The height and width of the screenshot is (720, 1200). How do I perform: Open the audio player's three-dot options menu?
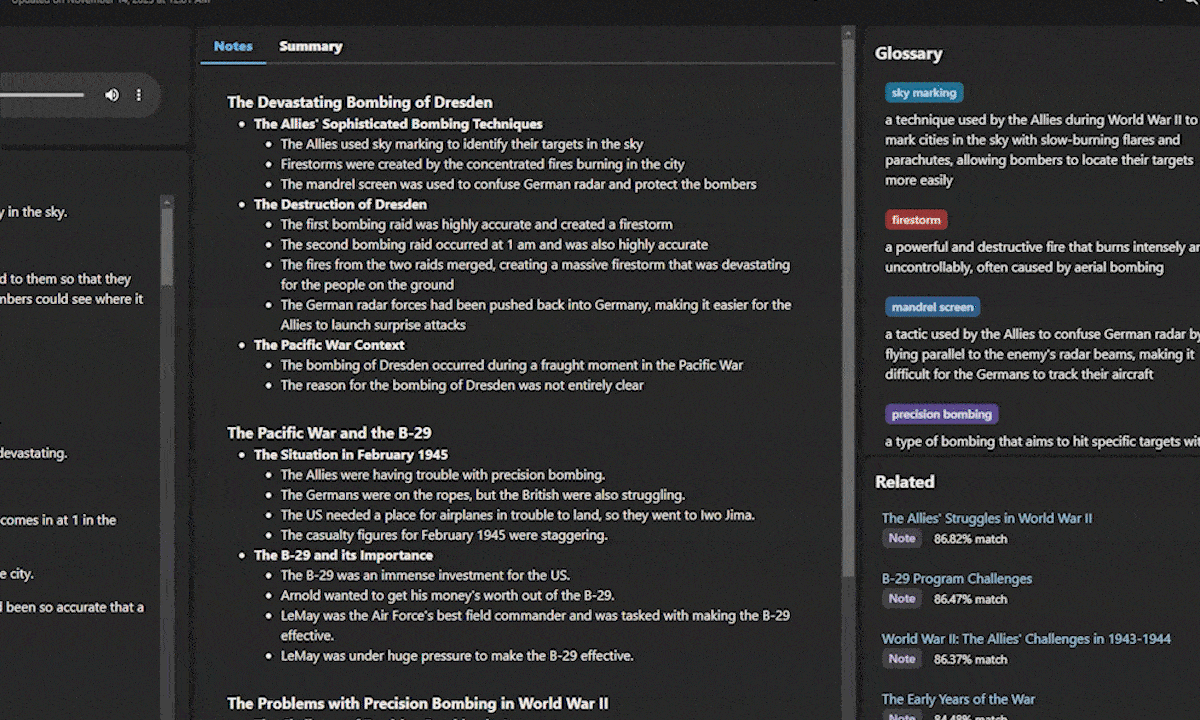(x=138, y=94)
